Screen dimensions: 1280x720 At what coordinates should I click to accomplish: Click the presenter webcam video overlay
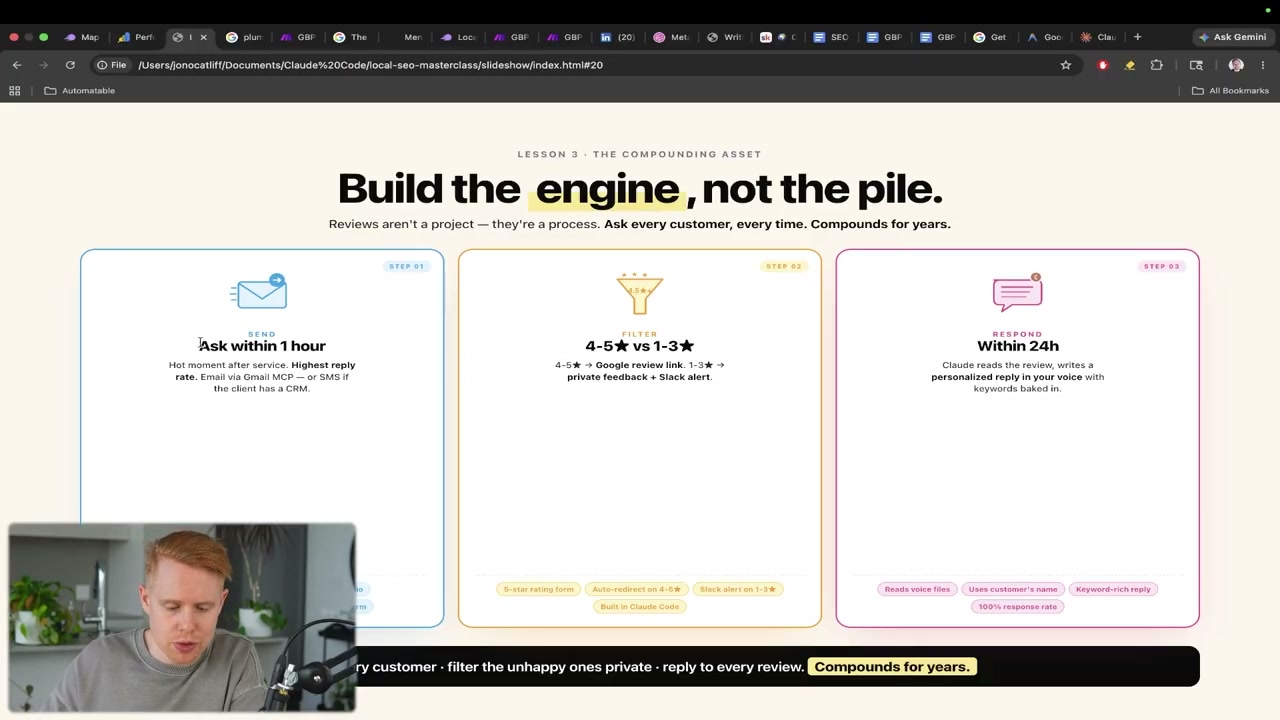(182, 618)
